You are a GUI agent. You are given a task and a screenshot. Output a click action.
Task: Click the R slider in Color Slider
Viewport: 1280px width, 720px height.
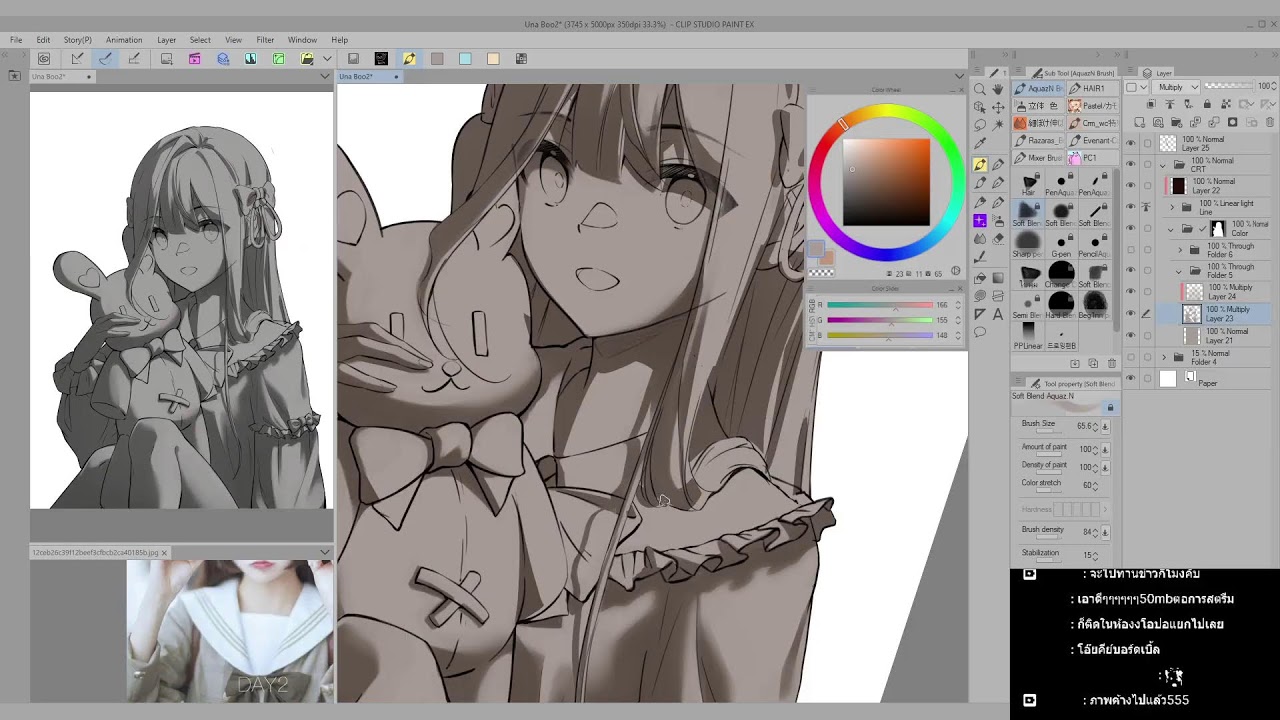pyautogui.click(x=880, y=305)
